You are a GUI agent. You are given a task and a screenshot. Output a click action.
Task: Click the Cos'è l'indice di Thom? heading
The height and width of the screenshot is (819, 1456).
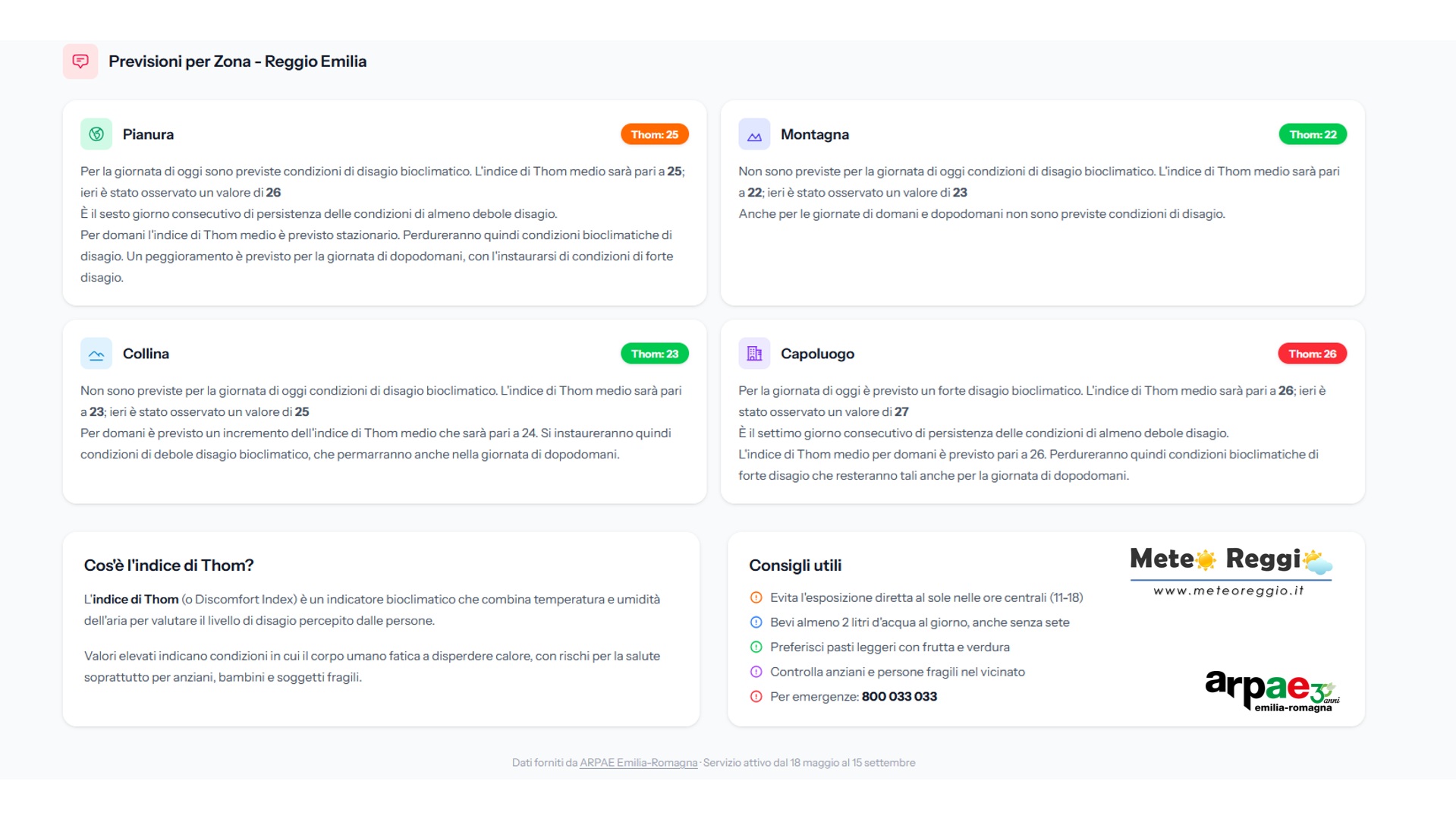click(x=168, y=565)
